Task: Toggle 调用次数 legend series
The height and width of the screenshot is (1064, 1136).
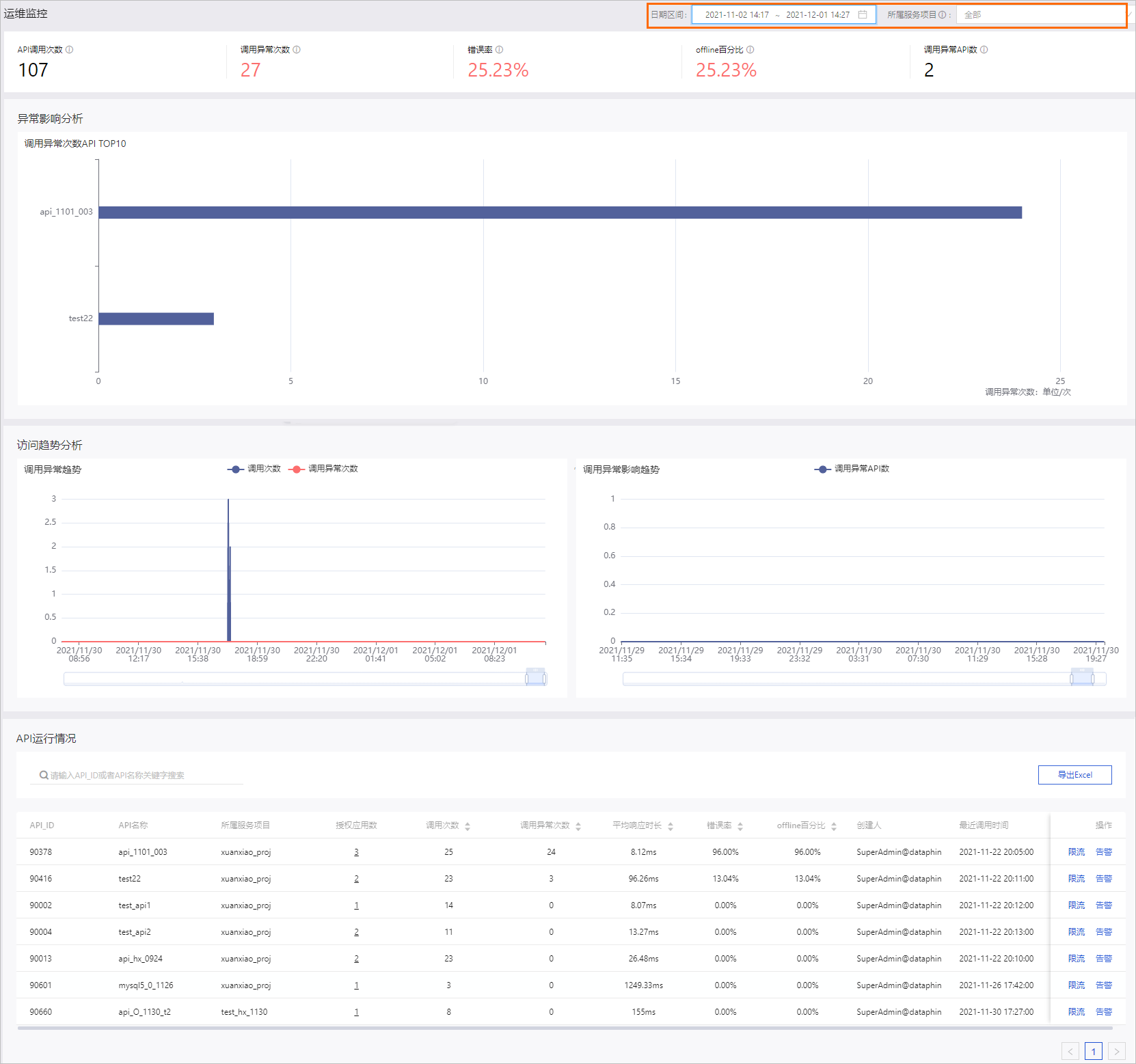Action: click(x=254, y=469)
